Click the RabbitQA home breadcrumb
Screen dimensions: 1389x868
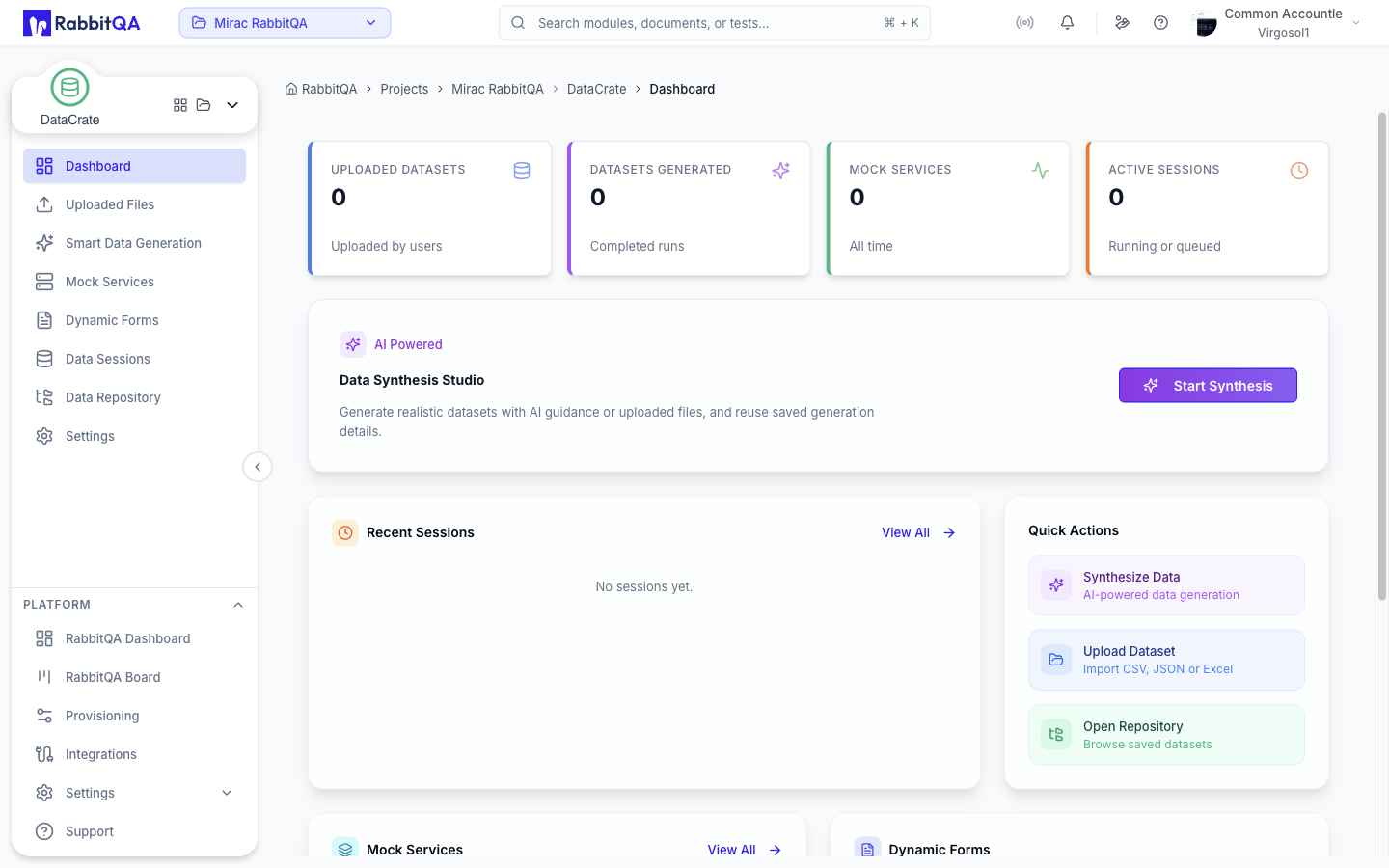click(321, 89)
